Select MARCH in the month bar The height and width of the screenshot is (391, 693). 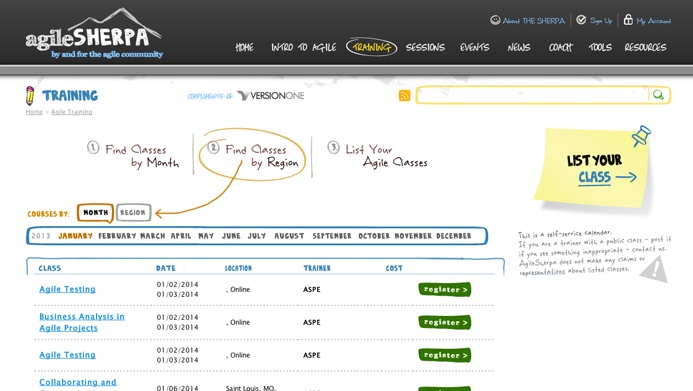point(152,236)
